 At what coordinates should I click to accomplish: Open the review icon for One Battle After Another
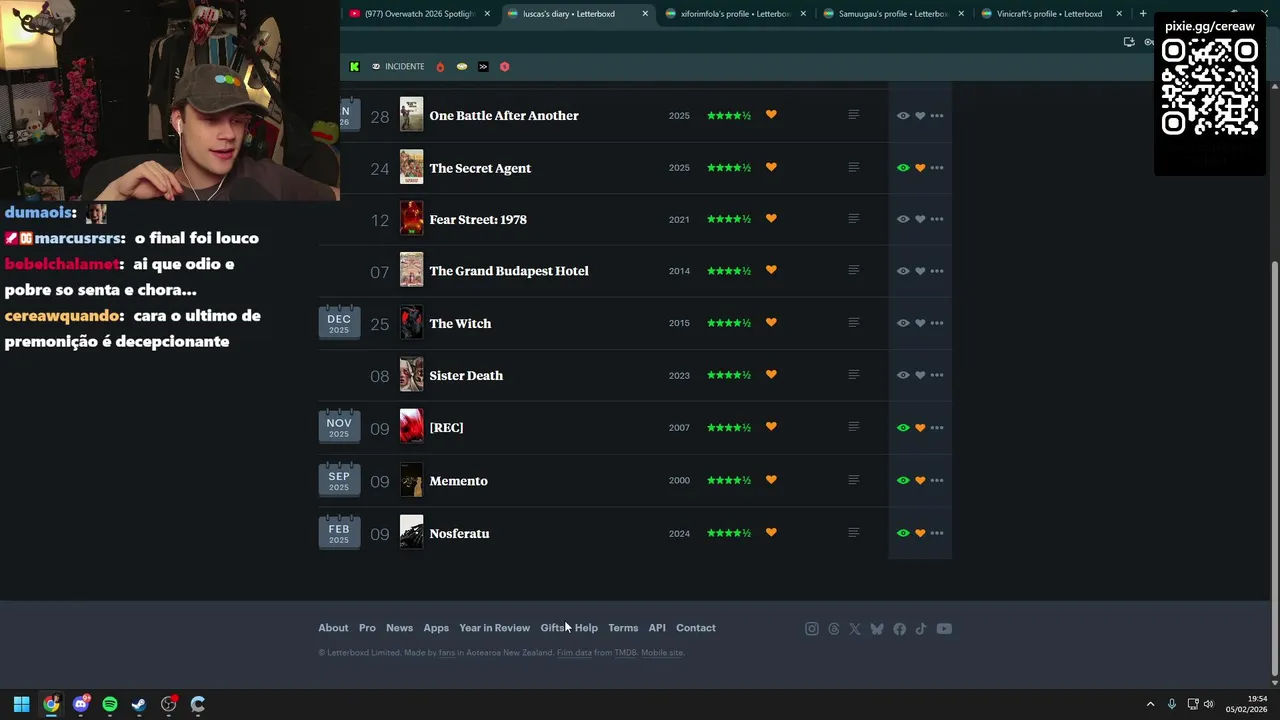[853, 115]
